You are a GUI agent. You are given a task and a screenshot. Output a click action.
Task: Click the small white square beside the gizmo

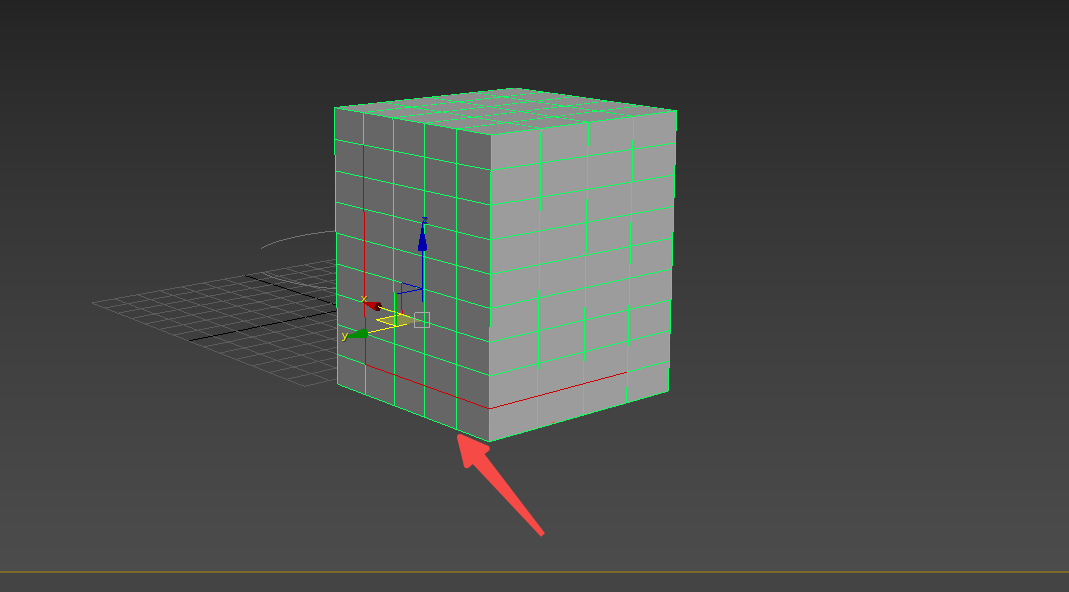[x=421, y=319]
